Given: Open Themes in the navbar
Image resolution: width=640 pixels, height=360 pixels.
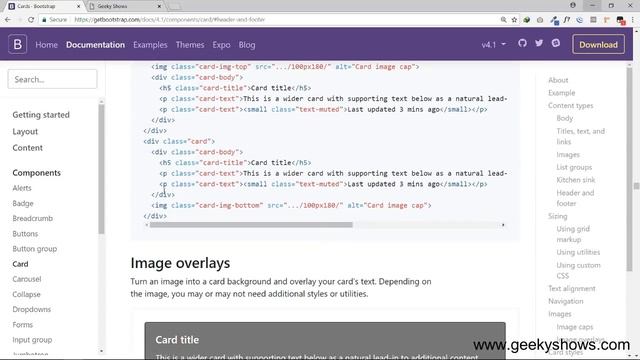Looking at the screenshot, I should point(190,45).
